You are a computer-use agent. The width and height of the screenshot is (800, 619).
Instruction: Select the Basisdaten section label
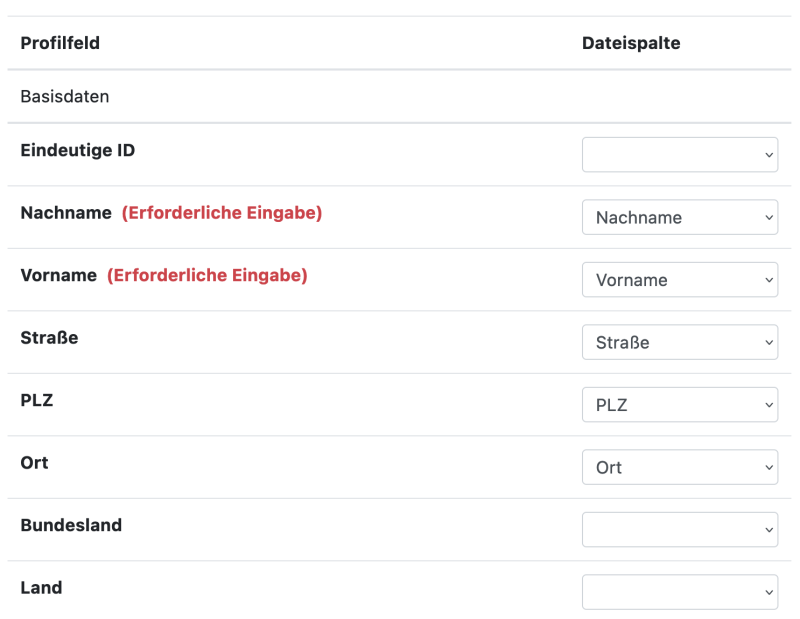click(63, 96)
